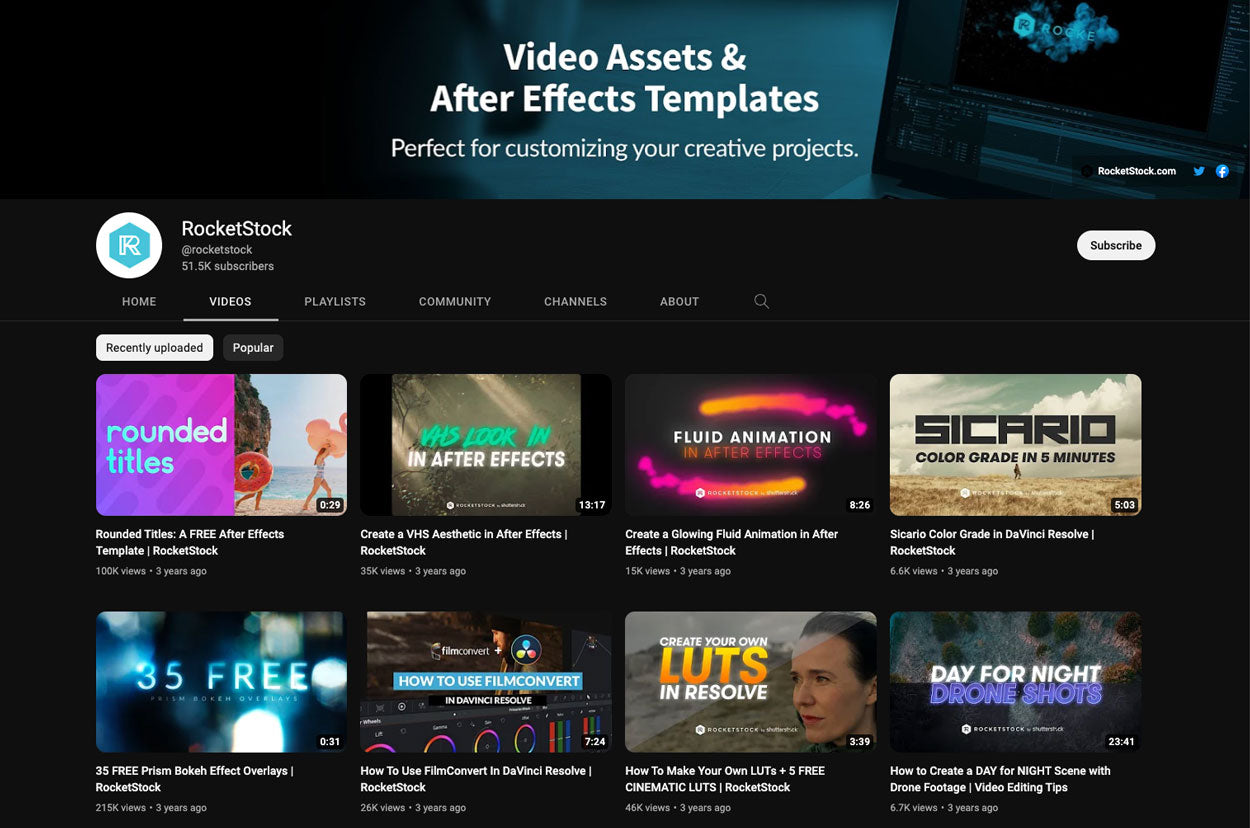
Task: Open the Rounded Titles FREE After Effects Template title
Action: click(x=190, y=542)
